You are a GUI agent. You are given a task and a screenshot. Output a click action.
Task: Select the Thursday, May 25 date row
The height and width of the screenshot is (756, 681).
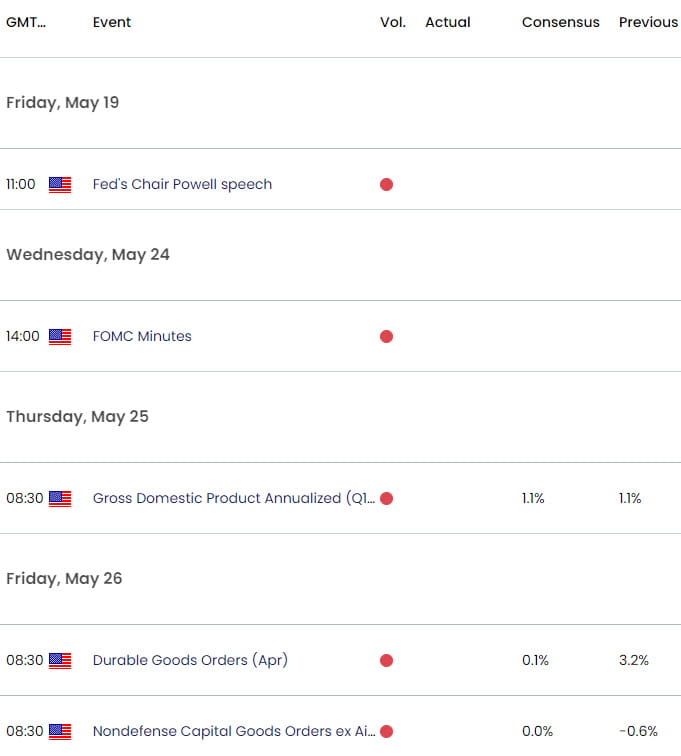pos(77,416)
